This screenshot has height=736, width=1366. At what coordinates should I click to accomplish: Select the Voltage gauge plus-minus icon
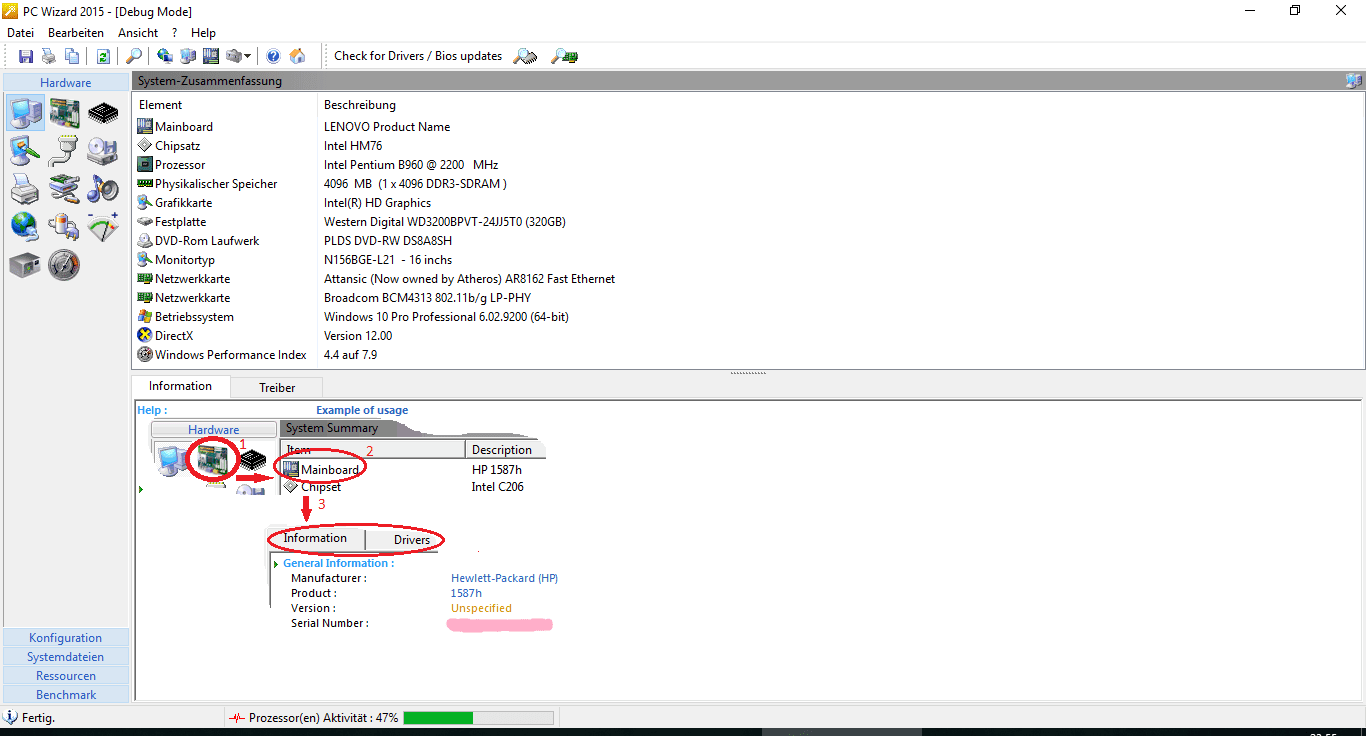tap(102, 227)
